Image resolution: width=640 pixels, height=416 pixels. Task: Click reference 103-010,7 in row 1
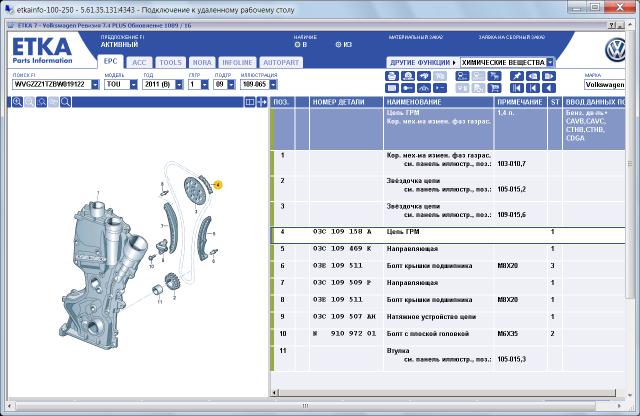tap(511, 164)
